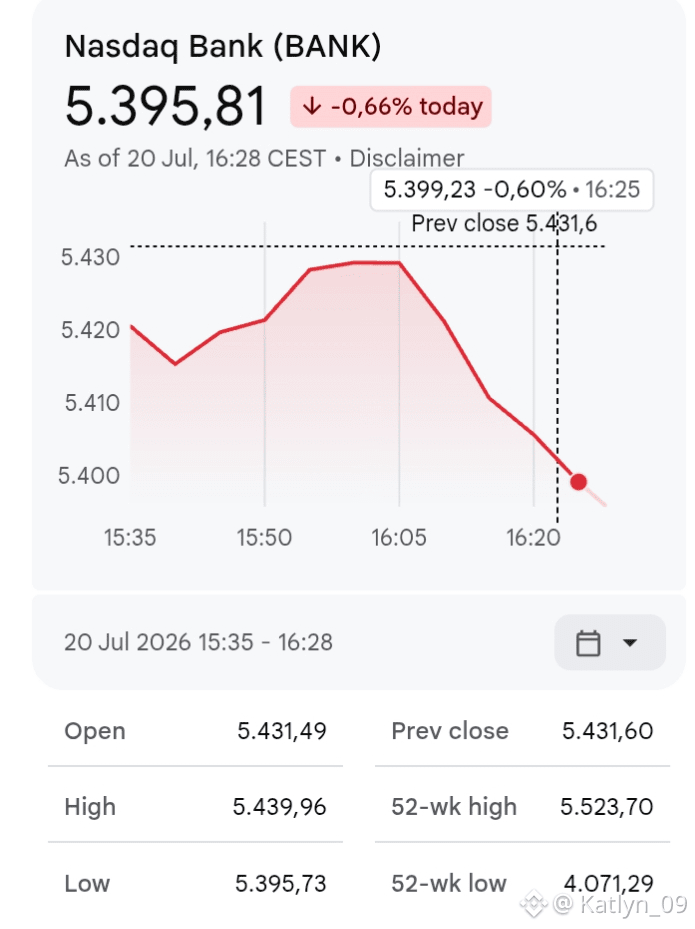
Task: Click the 5.399,23 price tooltip at 16:25
Action: 512,190
